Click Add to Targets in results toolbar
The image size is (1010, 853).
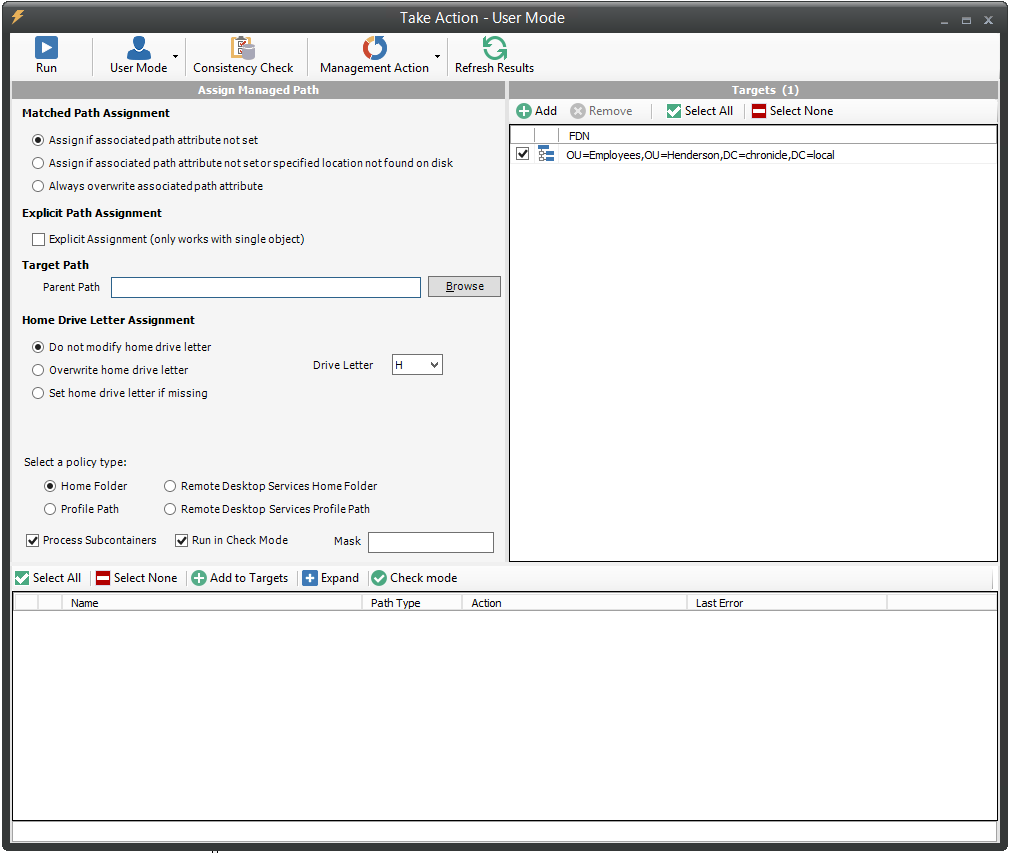pos(239,578)
